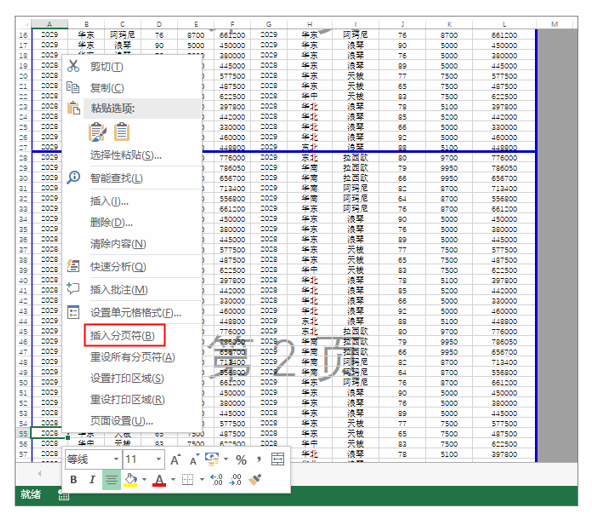Click selected cell A55 with 2028
The image size is (592, 525).
pos(49,433)
